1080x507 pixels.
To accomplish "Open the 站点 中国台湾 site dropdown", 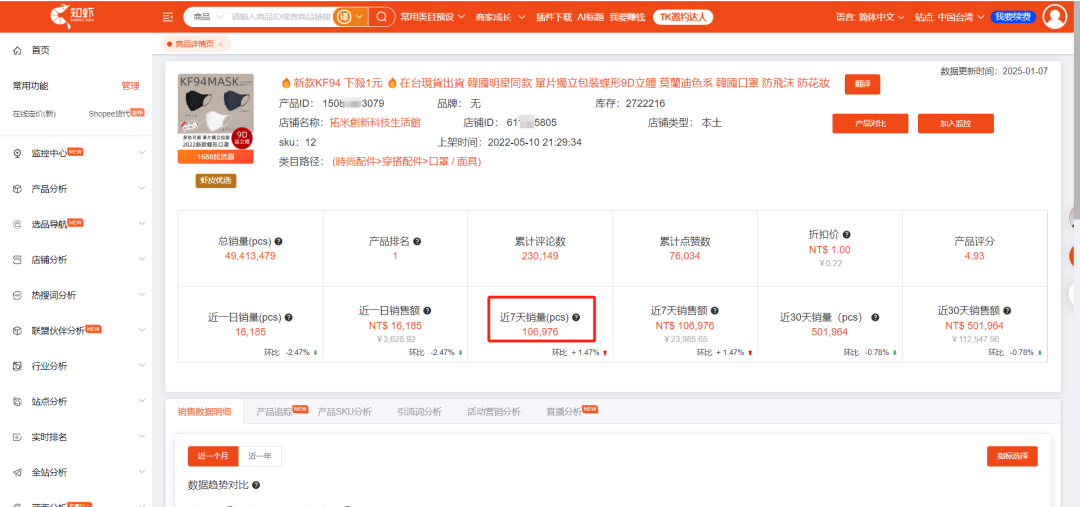I will [x=950, y=17].
